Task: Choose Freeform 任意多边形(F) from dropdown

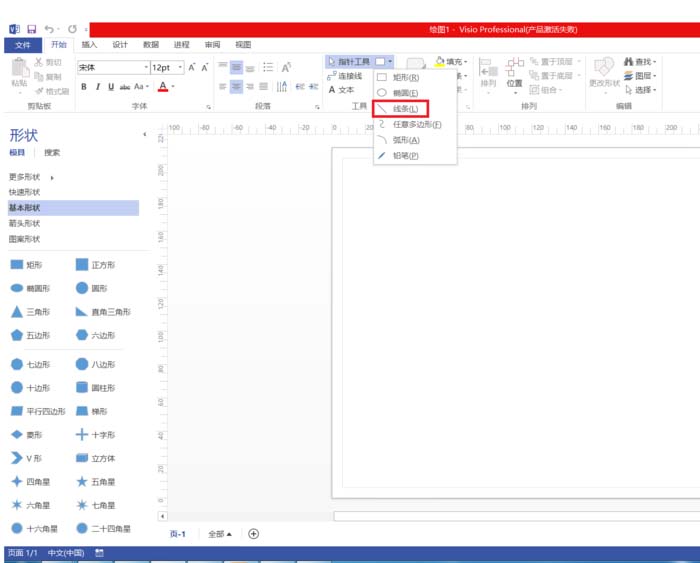Action: pos(415,125)
